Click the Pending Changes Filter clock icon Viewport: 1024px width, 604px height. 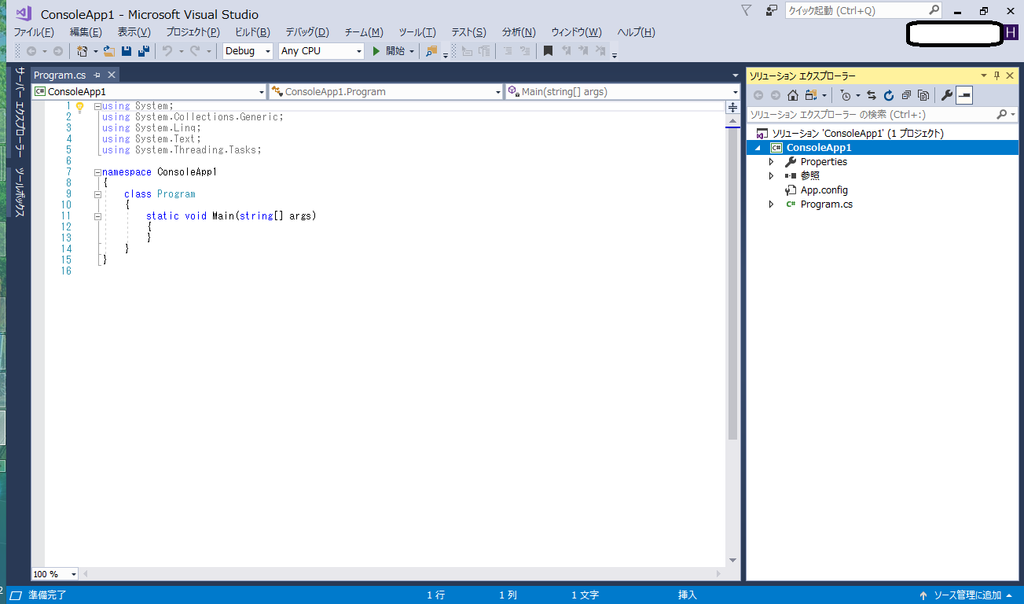pyautogui.click(x=846, y=95)
